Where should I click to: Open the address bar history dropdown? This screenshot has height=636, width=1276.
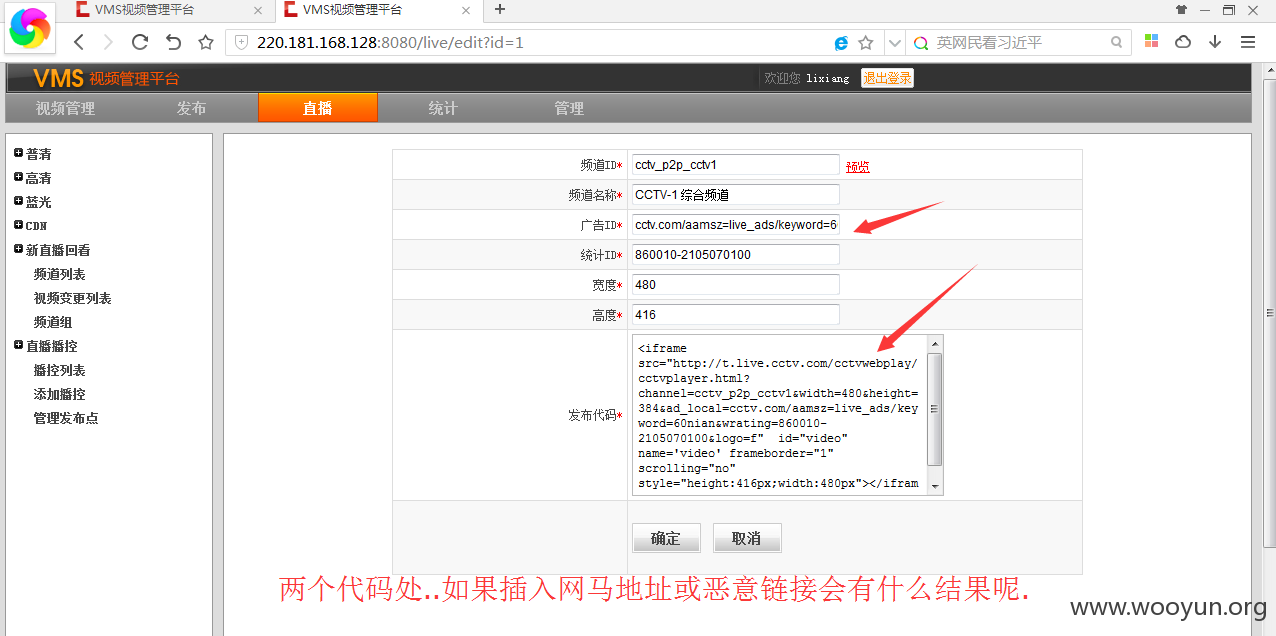click(x=894, y=43)
